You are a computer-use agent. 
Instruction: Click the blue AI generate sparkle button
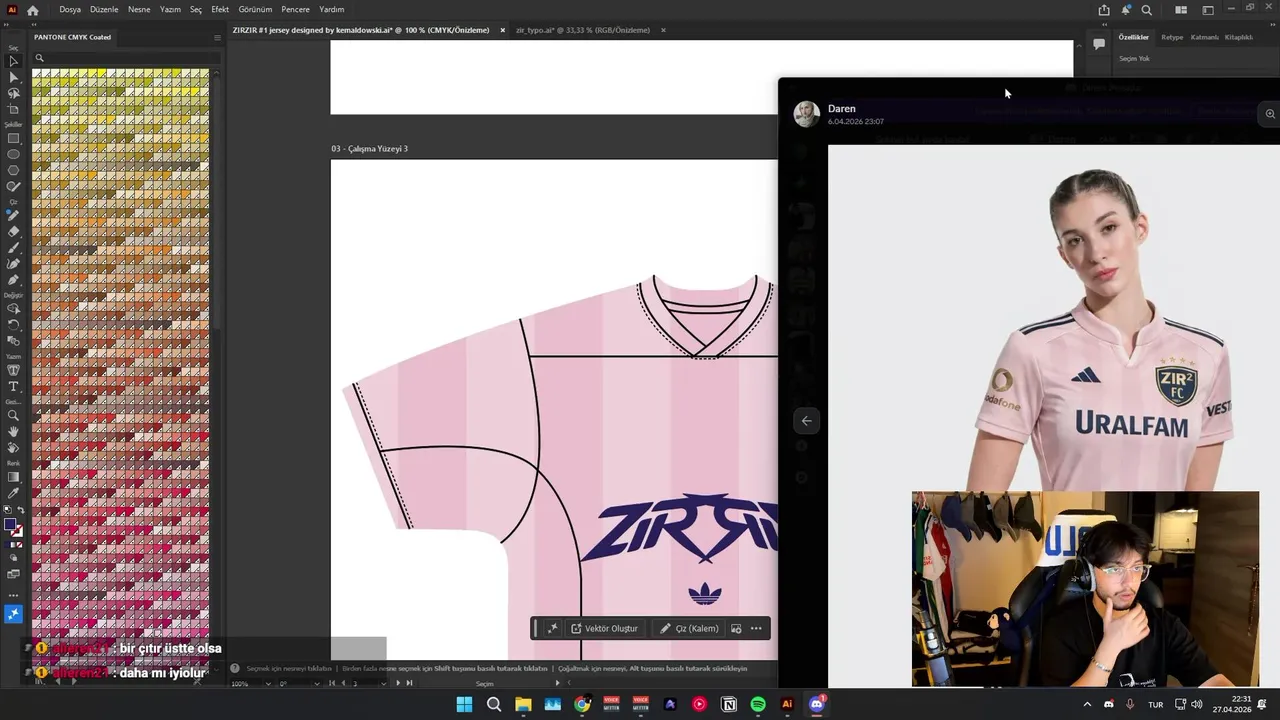pos(13,614)
